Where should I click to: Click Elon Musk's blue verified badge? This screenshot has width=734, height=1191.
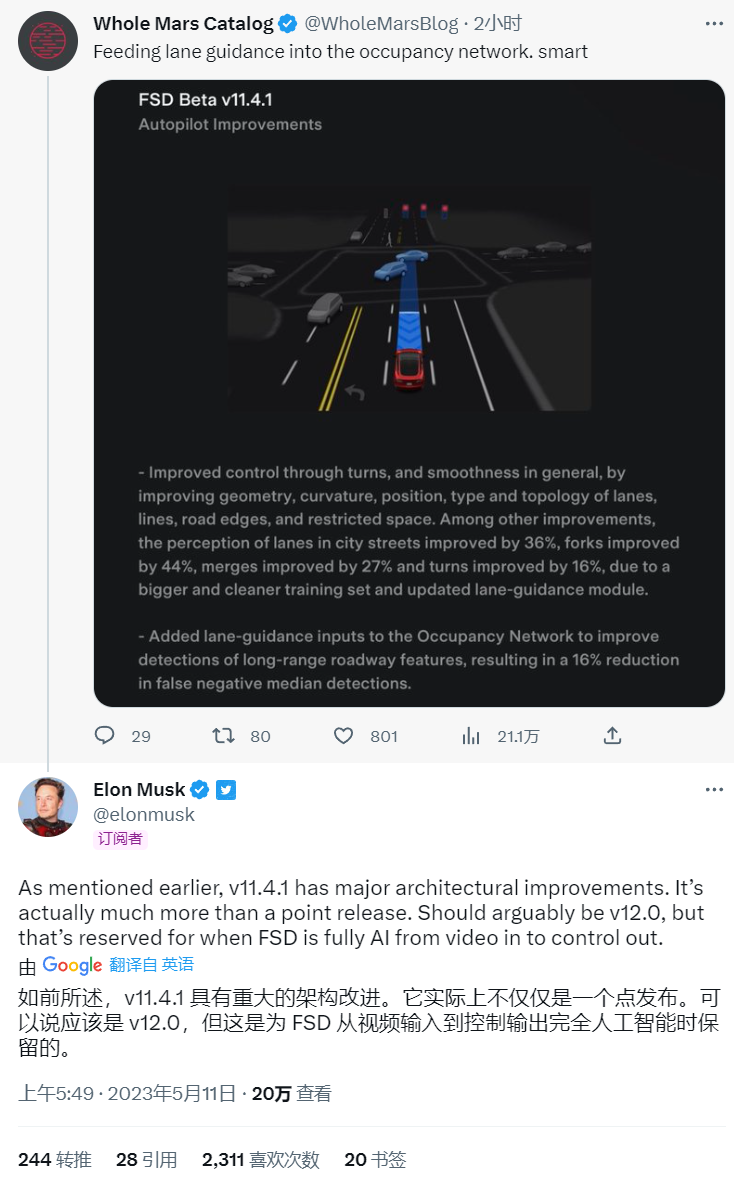(199, 790)
